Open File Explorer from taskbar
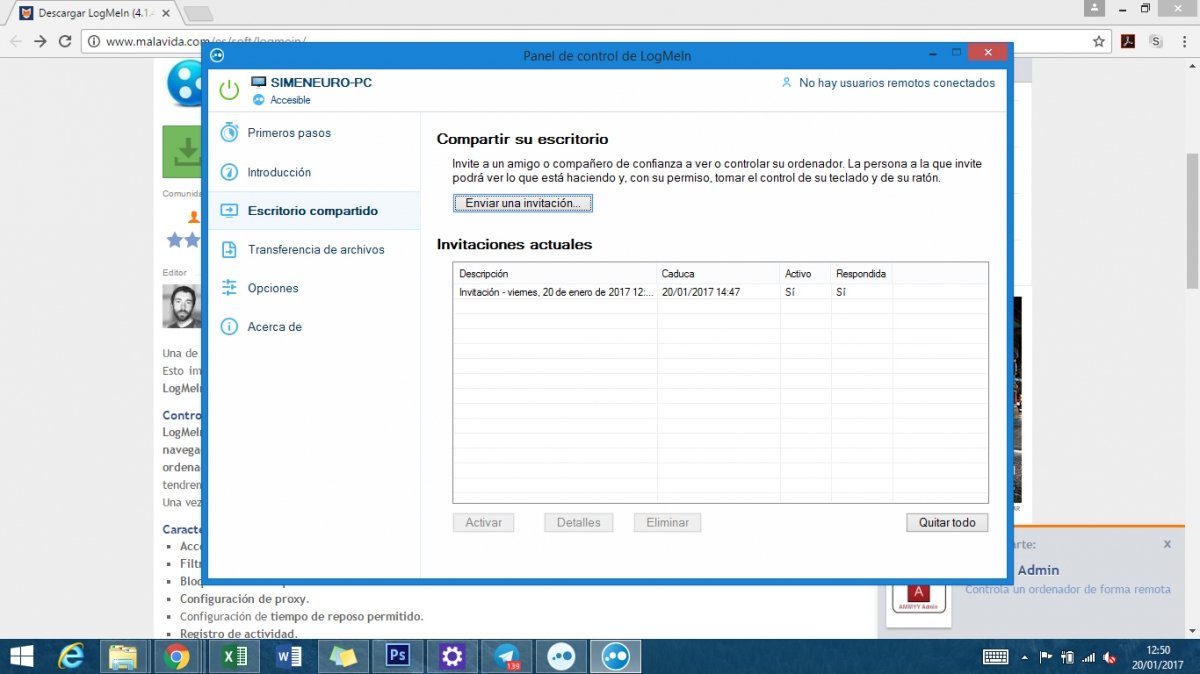The width and height of the screenshot is (1200, 674). tap(123, 656)
